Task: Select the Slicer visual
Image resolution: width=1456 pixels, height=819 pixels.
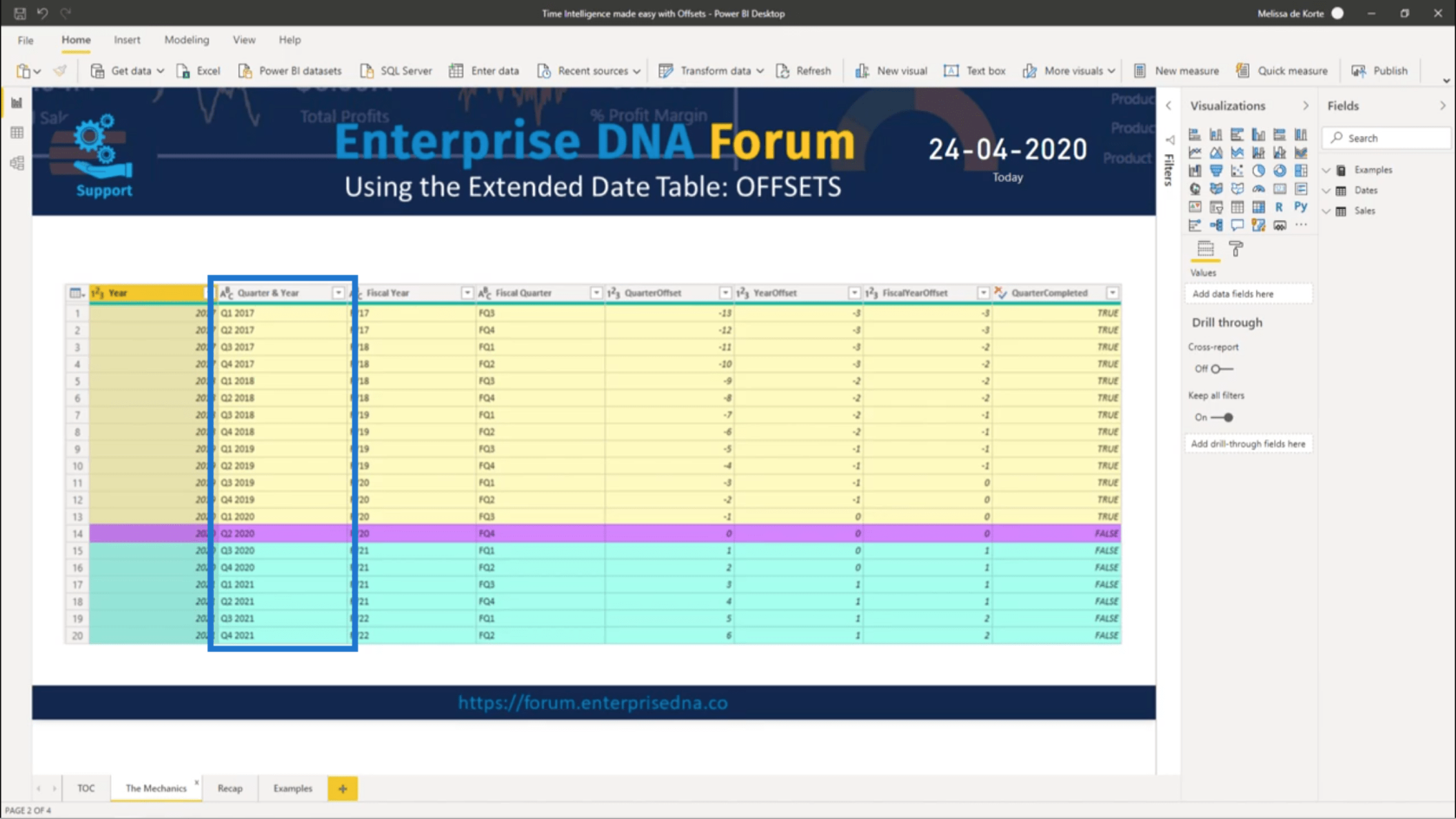Action: pos(1216,207)
